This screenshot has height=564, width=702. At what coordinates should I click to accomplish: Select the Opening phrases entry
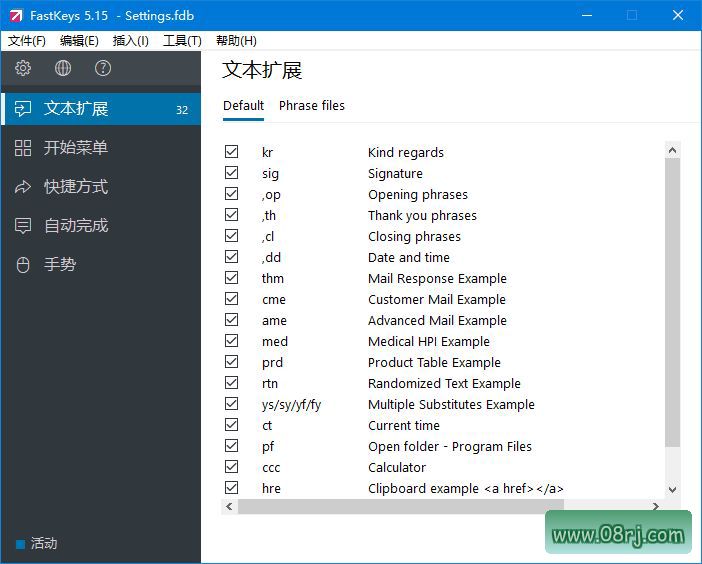click(x=418, y=195)
